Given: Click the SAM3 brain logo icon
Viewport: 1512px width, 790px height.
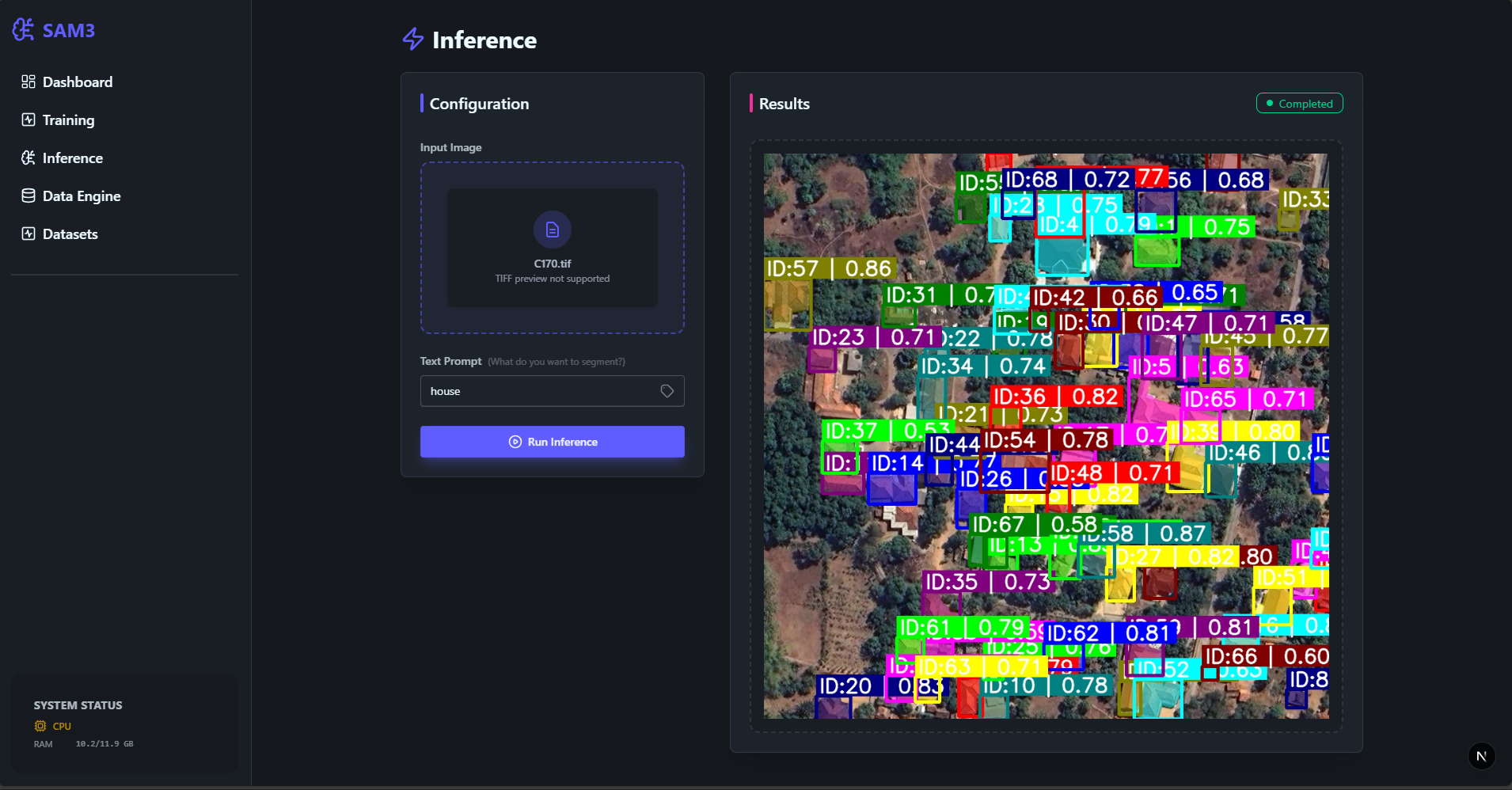Looking at the screenshot, I should tap(23, 30).
